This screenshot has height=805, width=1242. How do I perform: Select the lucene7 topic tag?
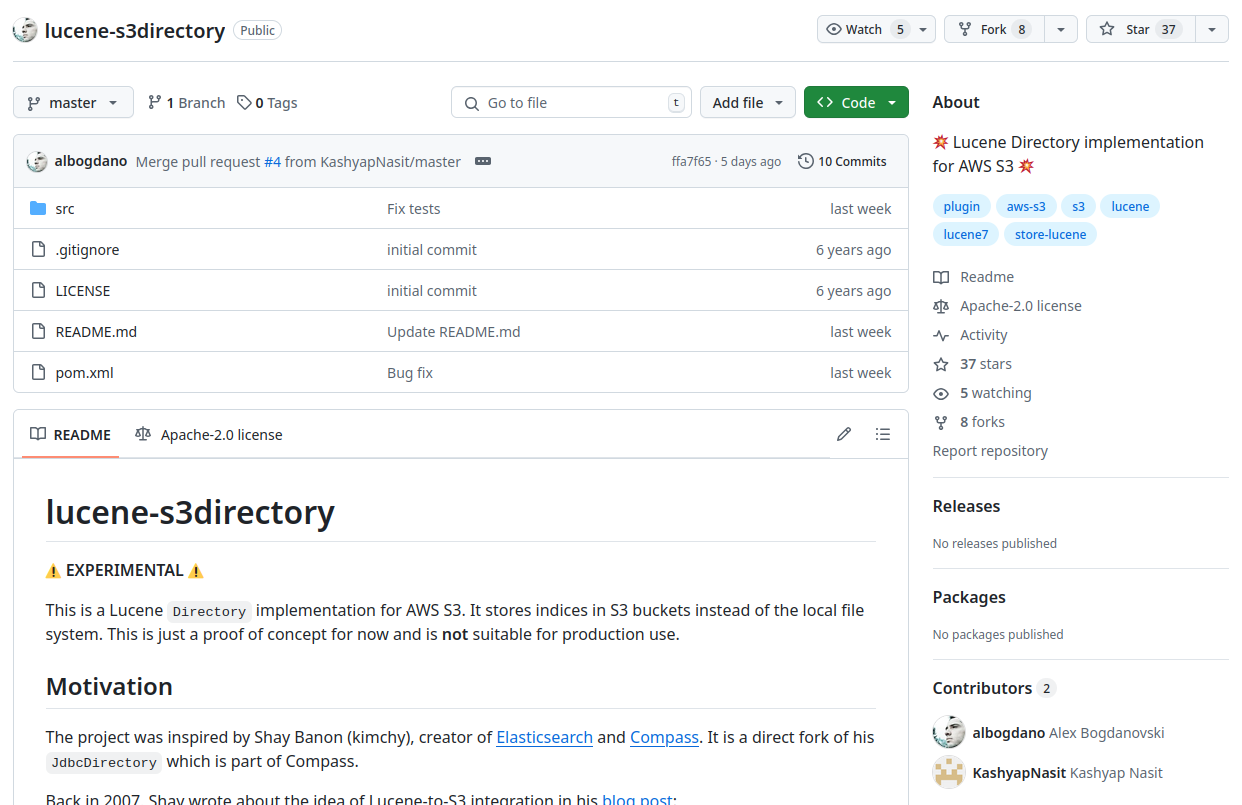click(x=966, y=234)
